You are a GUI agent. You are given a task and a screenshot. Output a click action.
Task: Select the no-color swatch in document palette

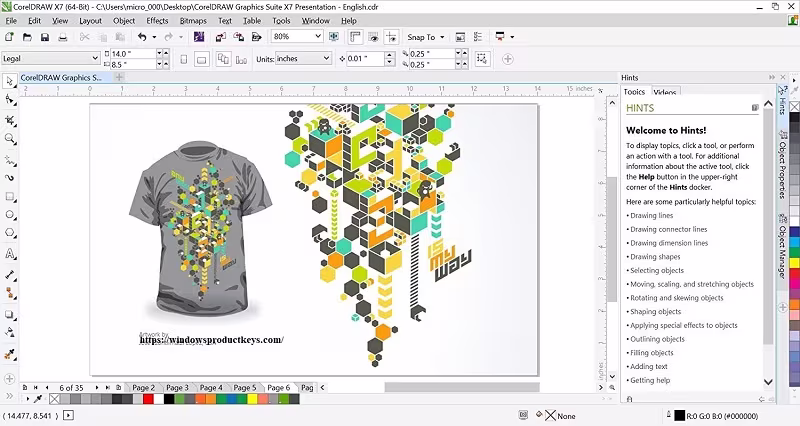point(55,399)
